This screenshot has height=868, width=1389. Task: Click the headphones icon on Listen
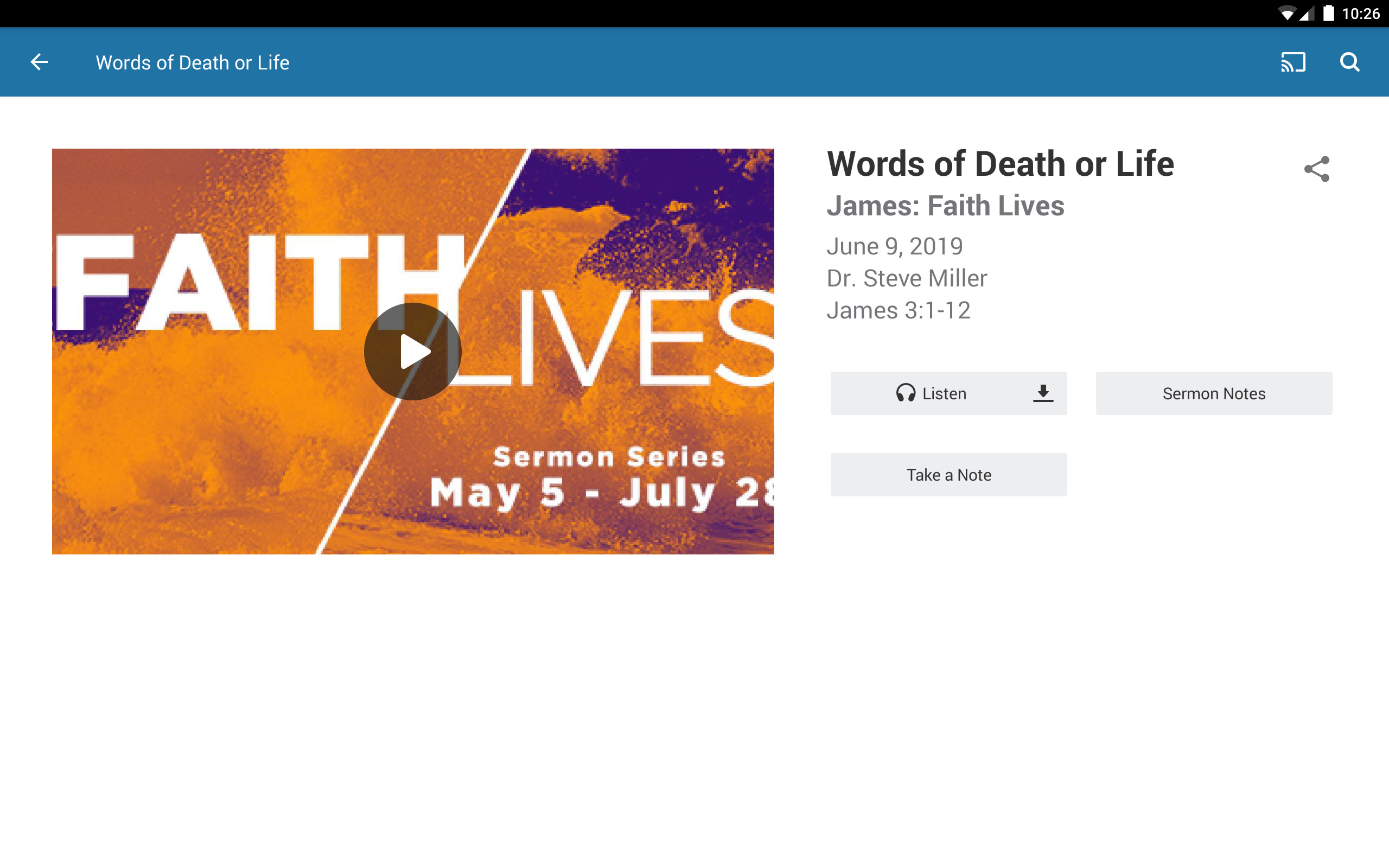pos(905,393)
